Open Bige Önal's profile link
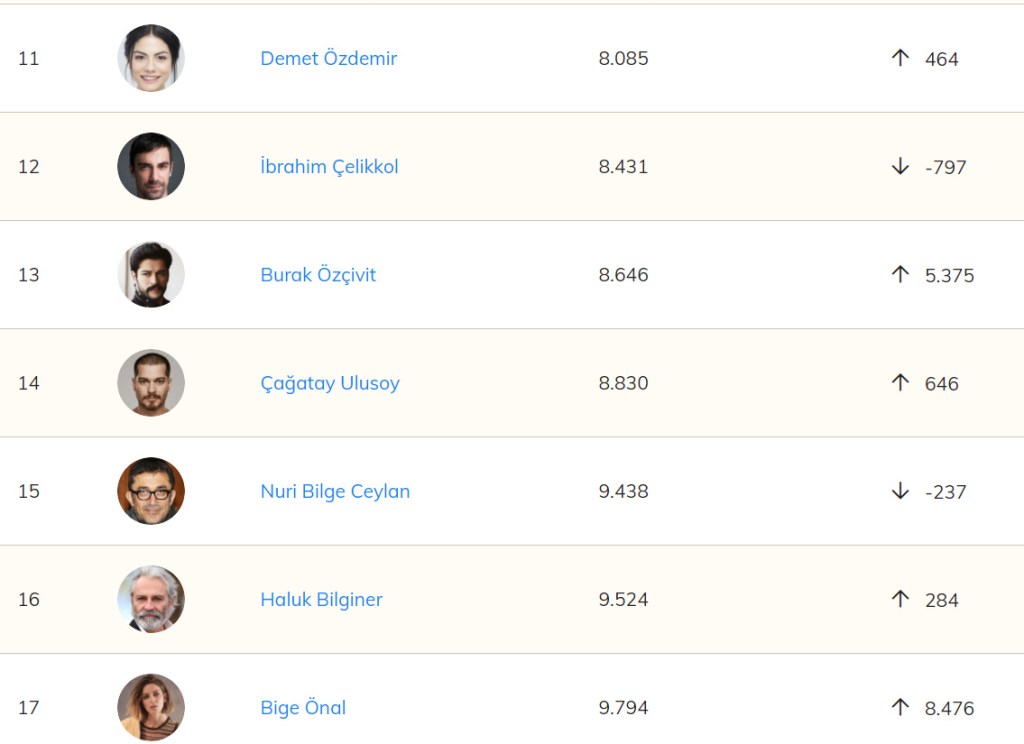 coord(303,708)
